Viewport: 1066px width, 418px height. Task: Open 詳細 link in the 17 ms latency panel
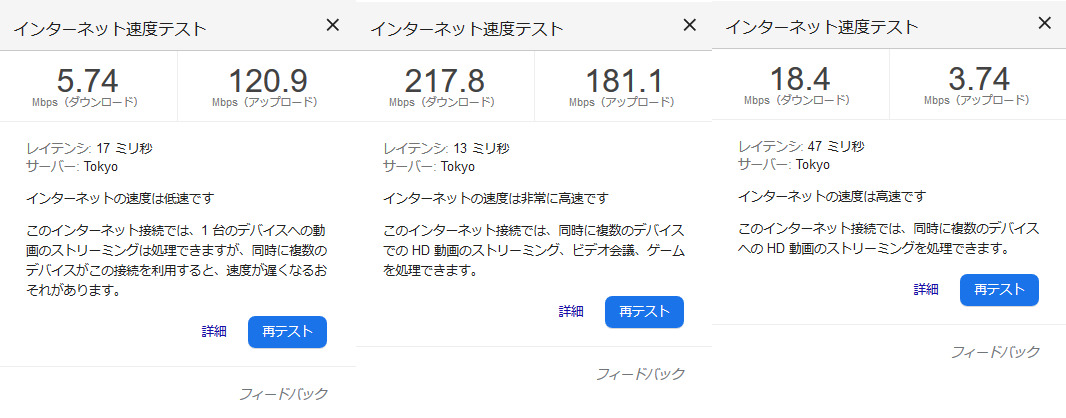(x=214, y=331)
